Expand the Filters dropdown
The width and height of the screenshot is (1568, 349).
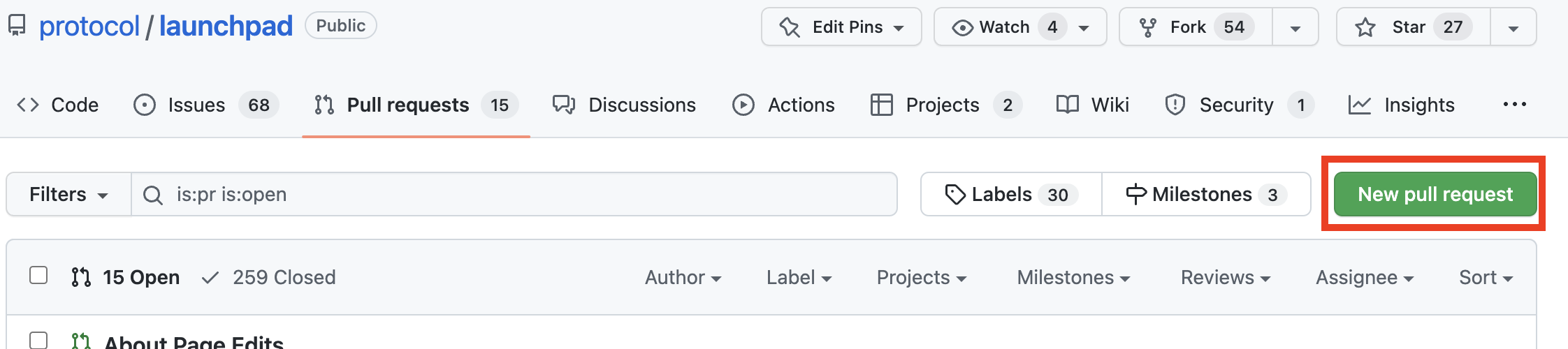[x=68, y=194]
